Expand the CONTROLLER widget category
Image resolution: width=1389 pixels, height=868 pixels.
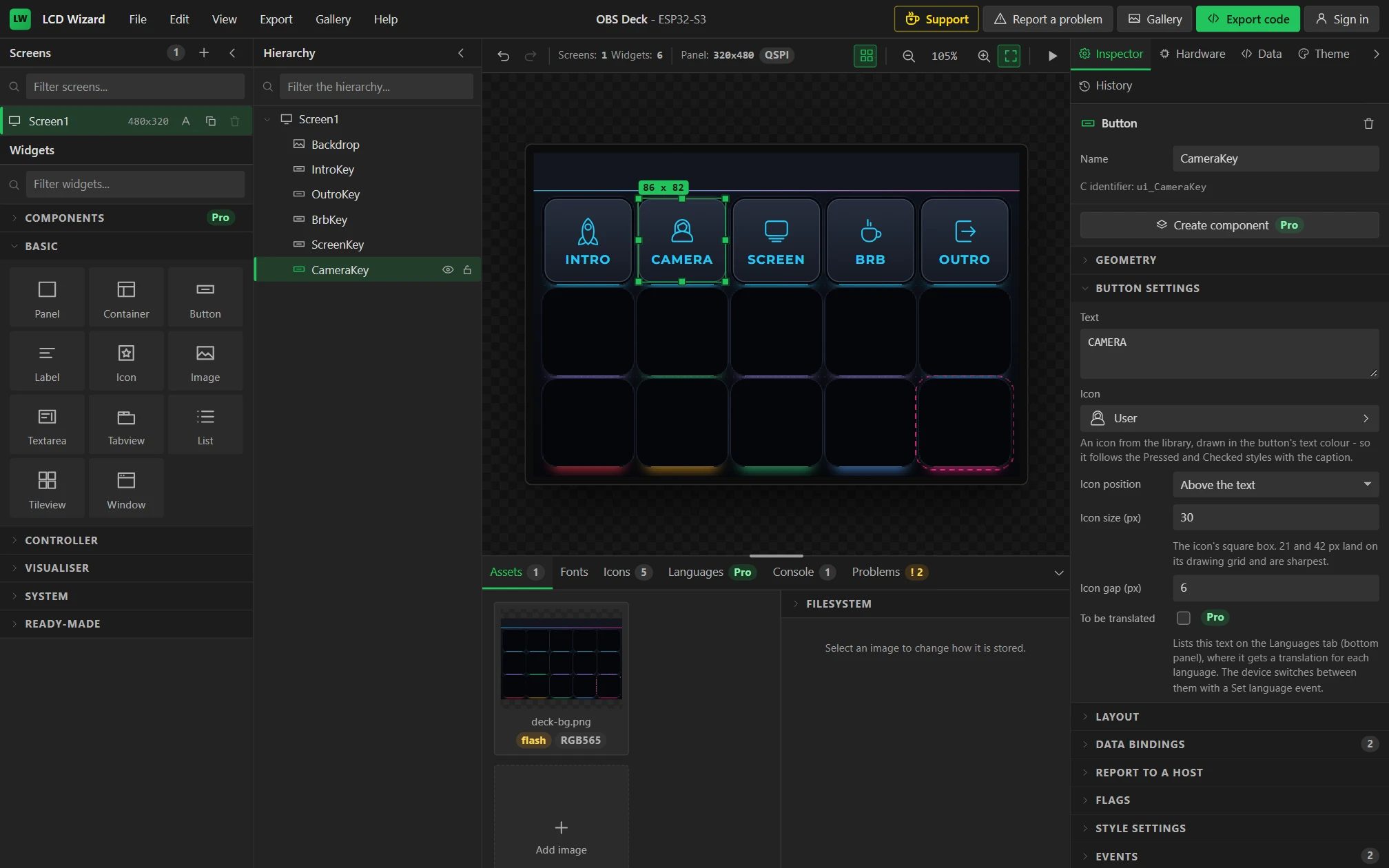click(126, 541)
